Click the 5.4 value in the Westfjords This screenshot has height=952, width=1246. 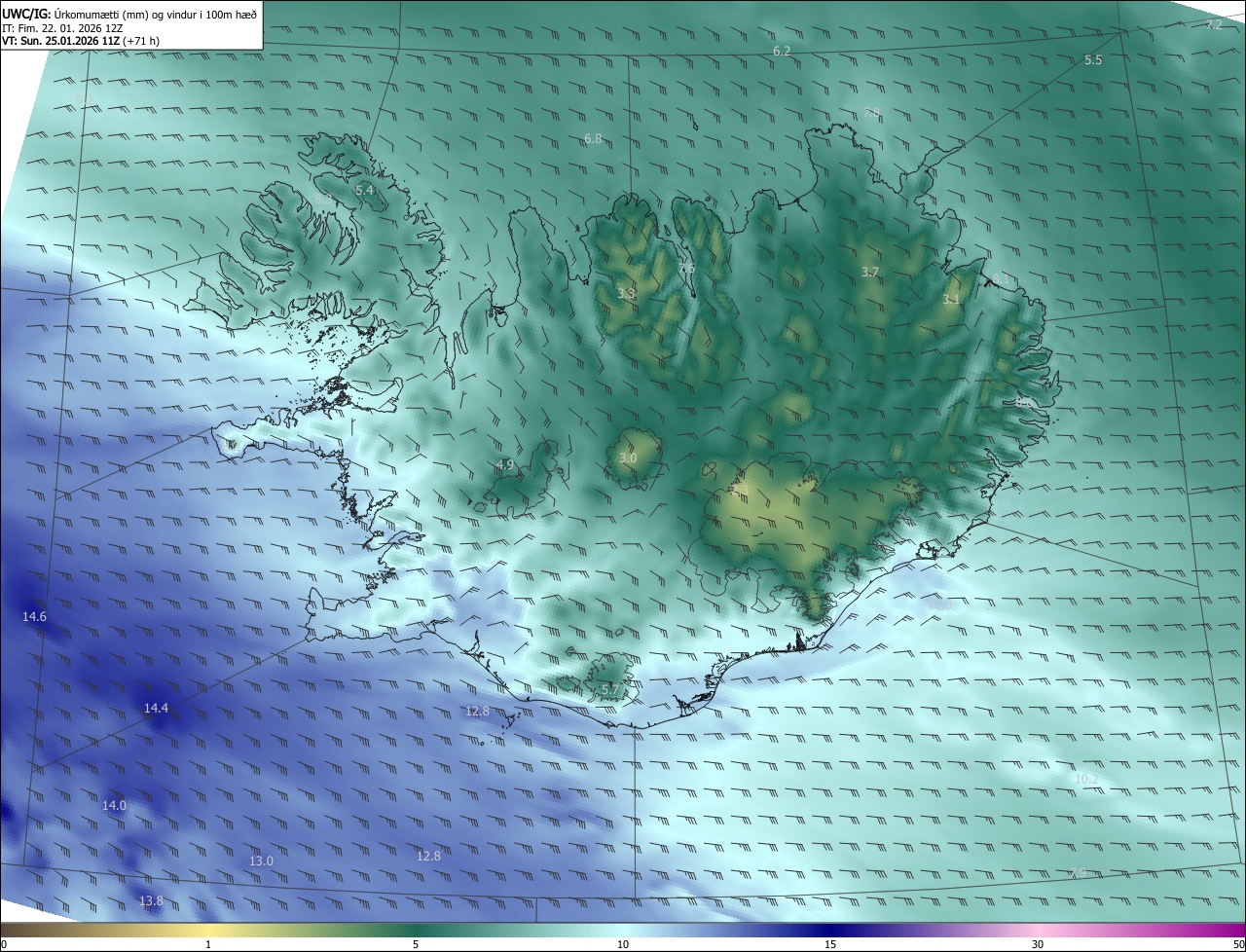pyautogui.click(x=364, y=190)
